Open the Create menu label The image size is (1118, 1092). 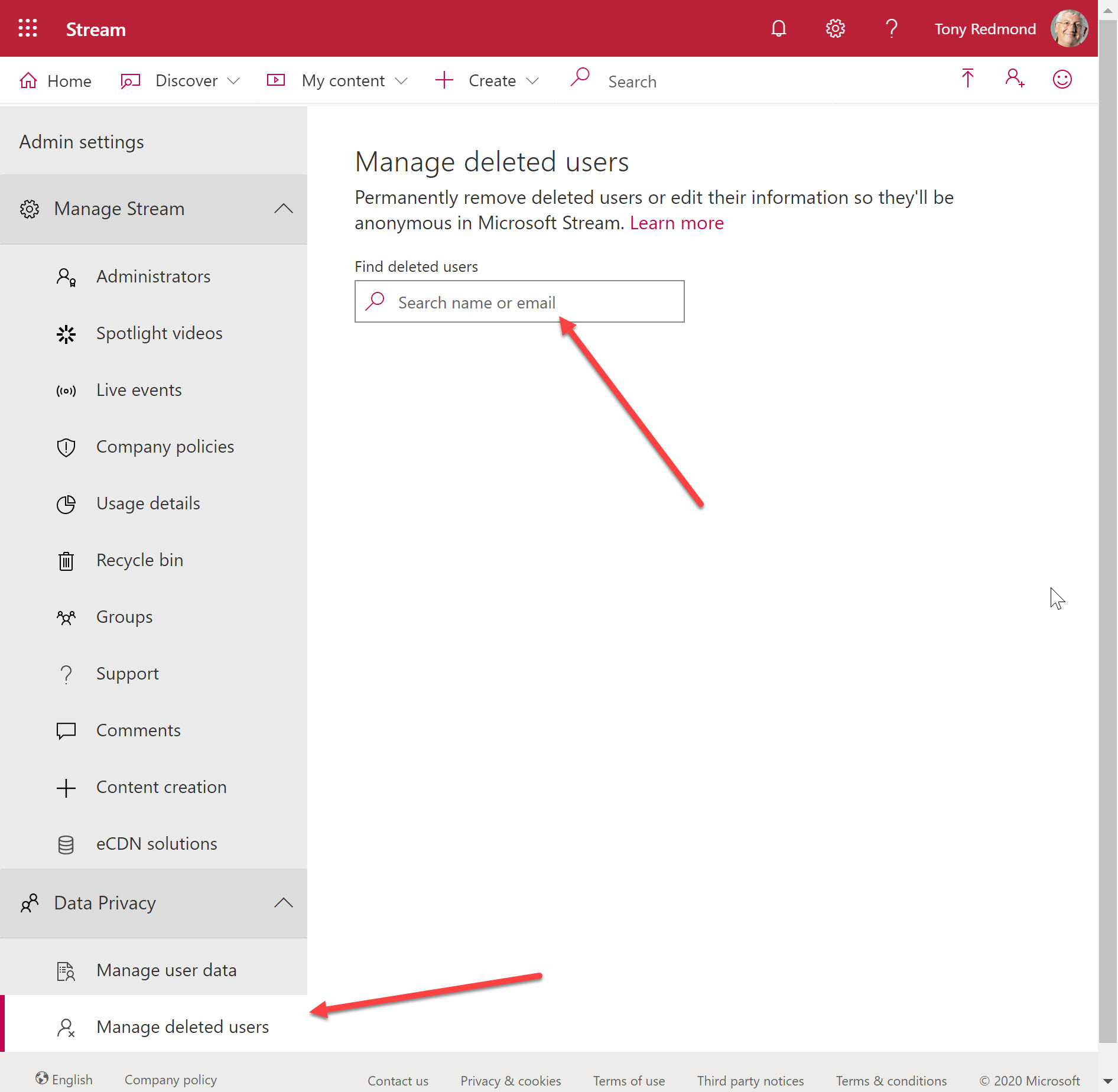point(492,80)
